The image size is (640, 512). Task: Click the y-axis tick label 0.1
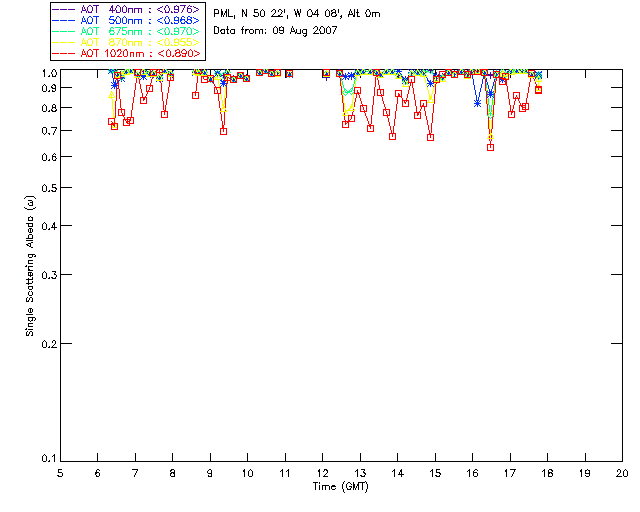49,459
